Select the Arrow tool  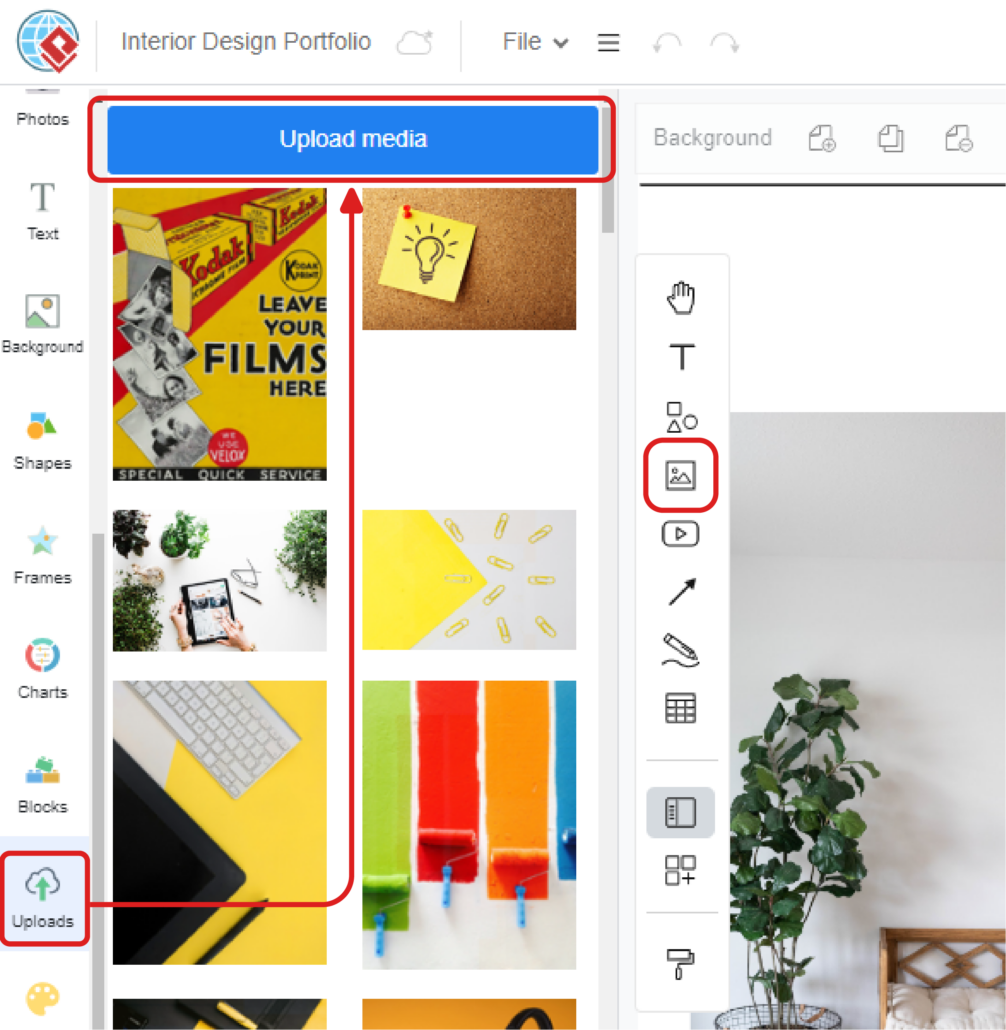(x=681, y=591)
